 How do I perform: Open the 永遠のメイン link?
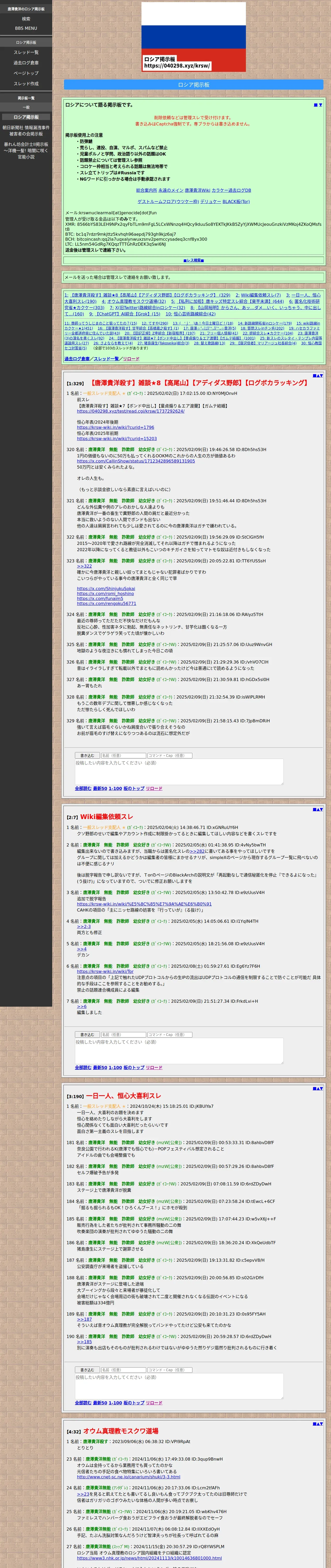tap(171, 191)
